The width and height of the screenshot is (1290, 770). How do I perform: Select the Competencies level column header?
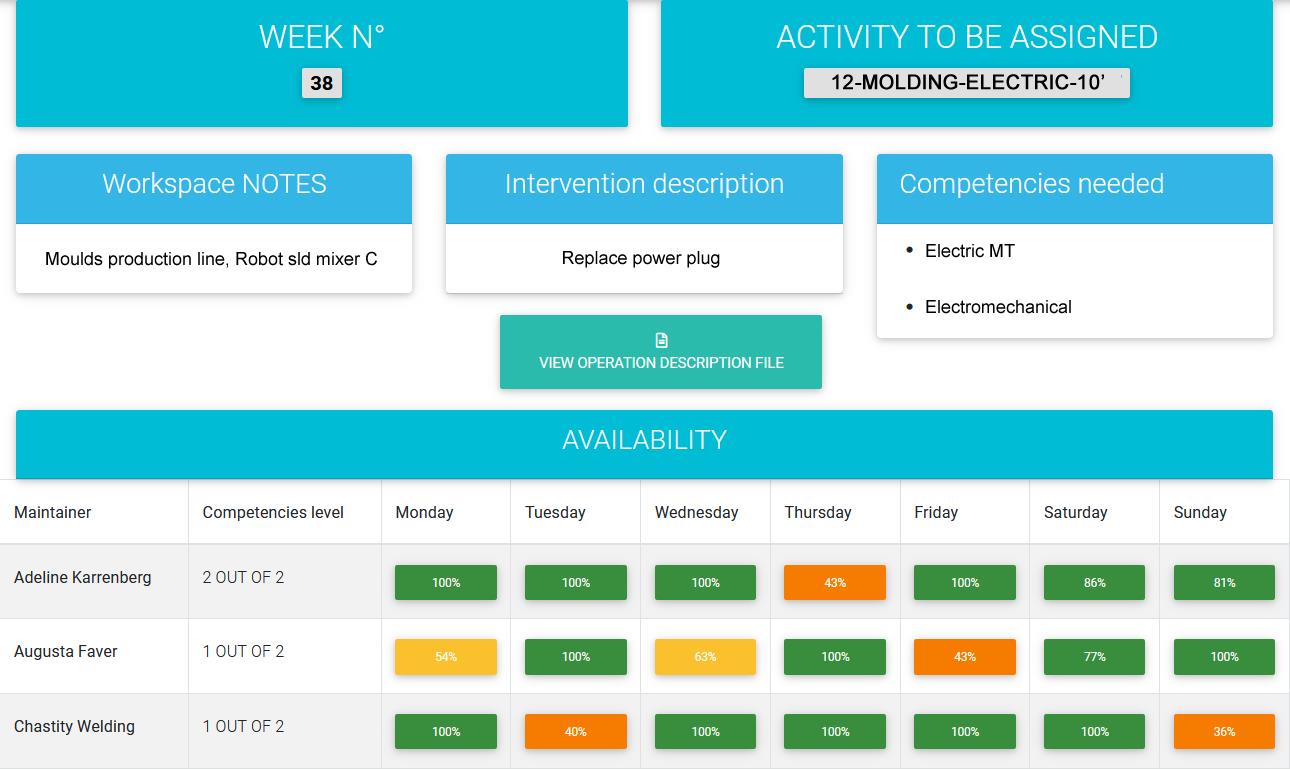tap(273, 512)
